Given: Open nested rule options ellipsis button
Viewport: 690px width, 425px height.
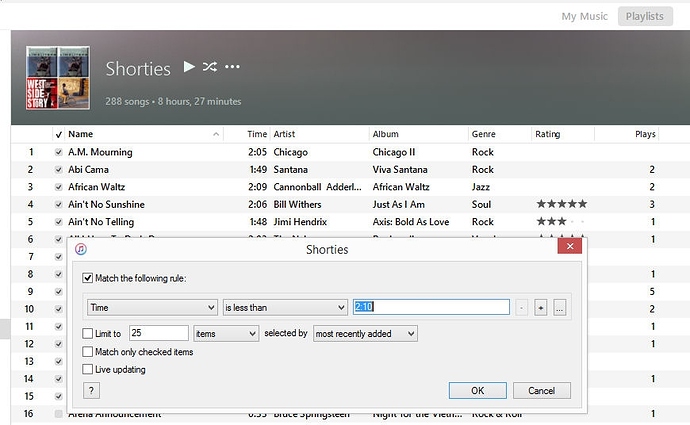Looking at the screenshot, I should pos(559,308).
